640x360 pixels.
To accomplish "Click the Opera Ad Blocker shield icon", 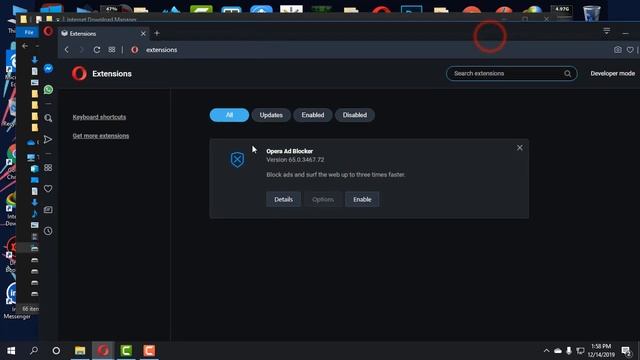I will point(237,160).
